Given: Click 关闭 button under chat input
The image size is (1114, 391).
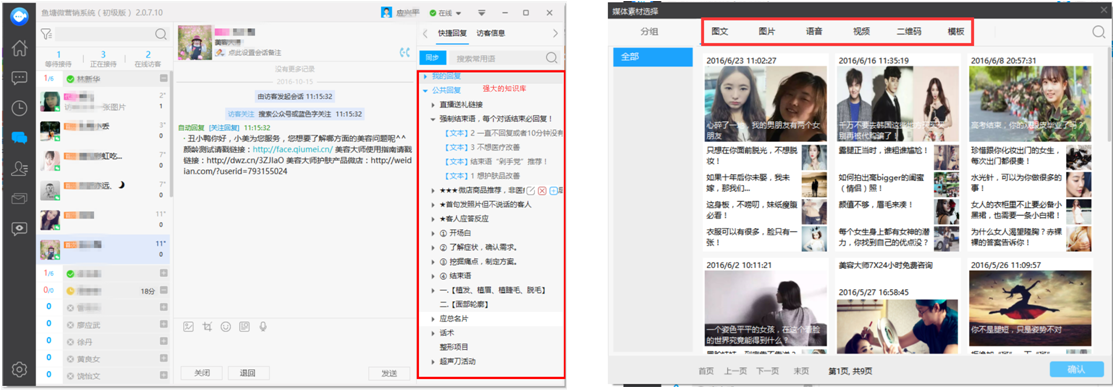Looking at the screenshot, I should (x=202, y=373).
